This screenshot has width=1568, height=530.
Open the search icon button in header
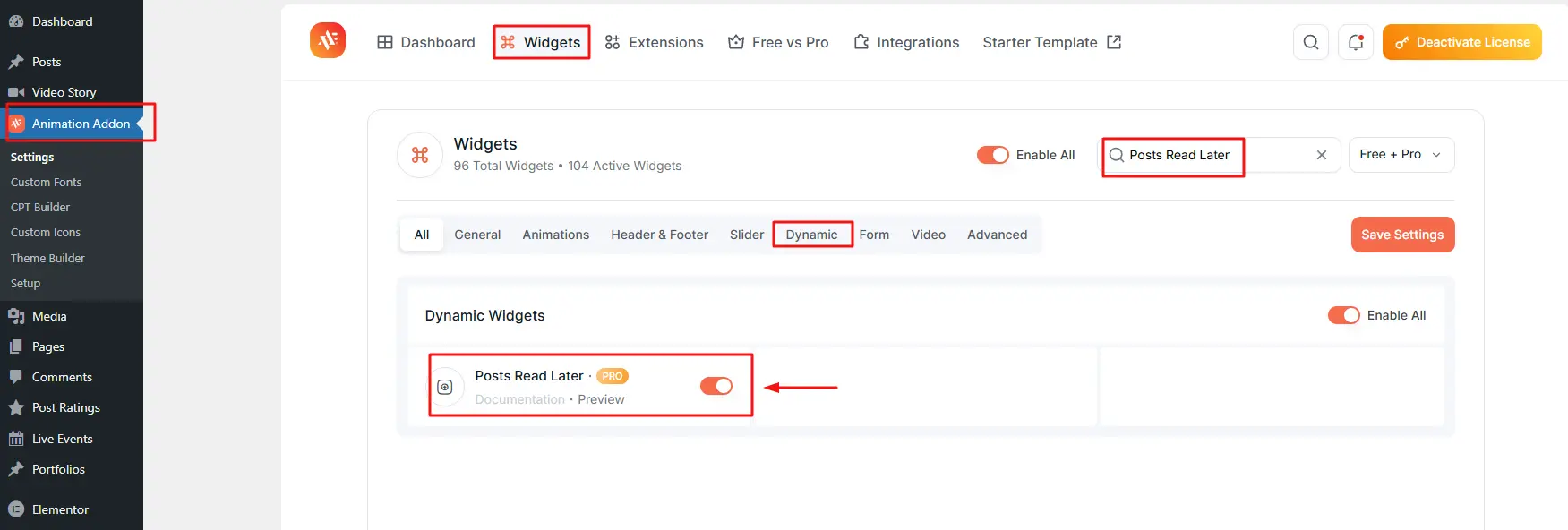click(x=1311, y=42)
